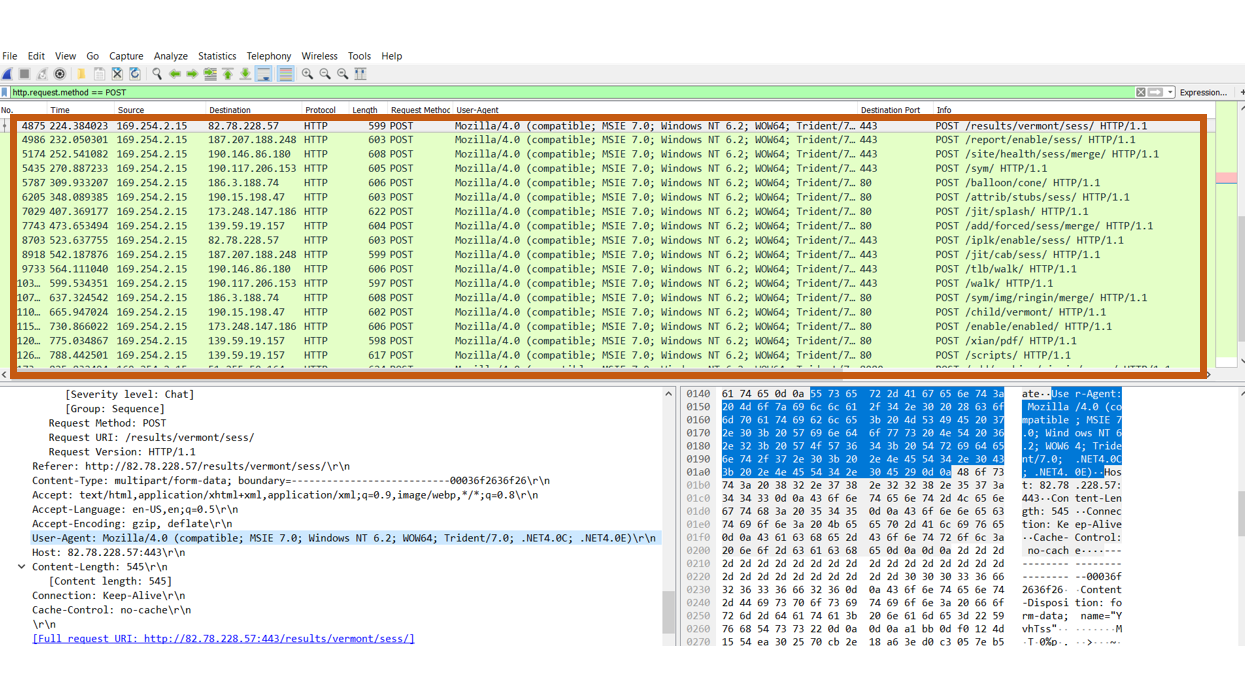Open the Edit menu
The height and width of the screenshot is (699, 1245).
coord(36,56)
